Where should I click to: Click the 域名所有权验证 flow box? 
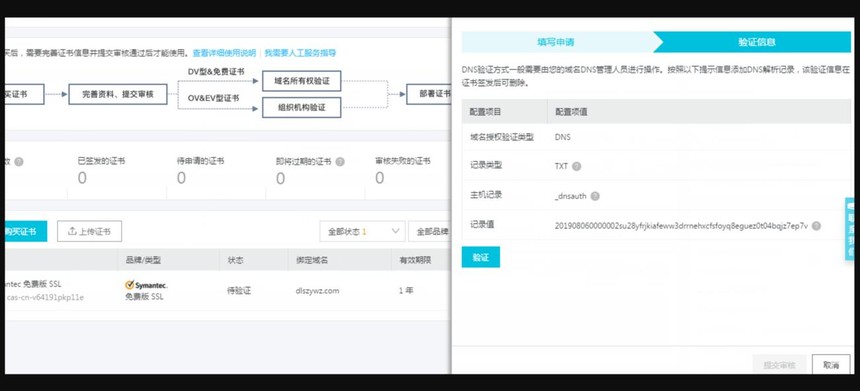(x=302, y=81)
